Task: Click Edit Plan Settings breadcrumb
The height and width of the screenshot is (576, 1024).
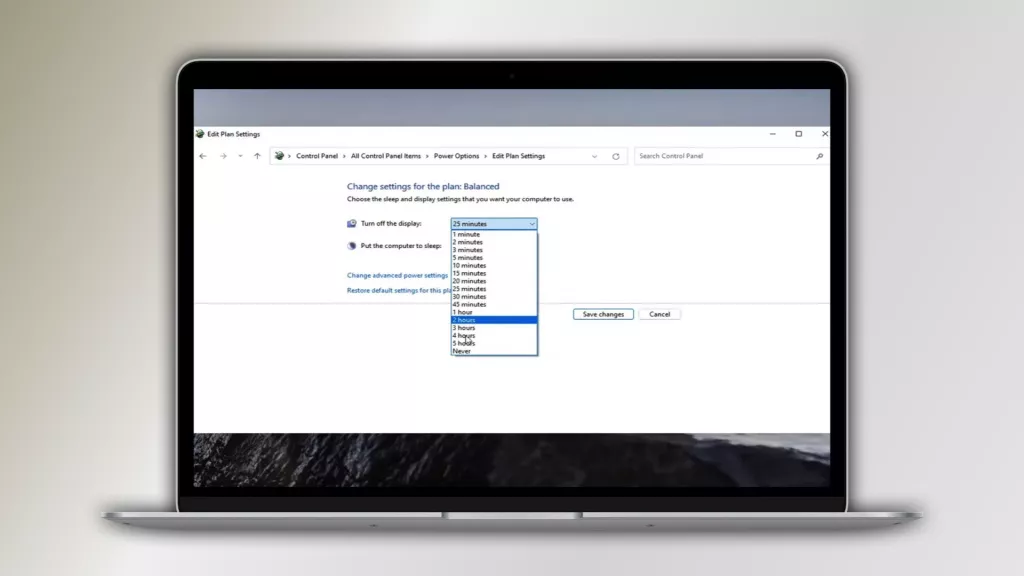Action: [x=519, y=156]
